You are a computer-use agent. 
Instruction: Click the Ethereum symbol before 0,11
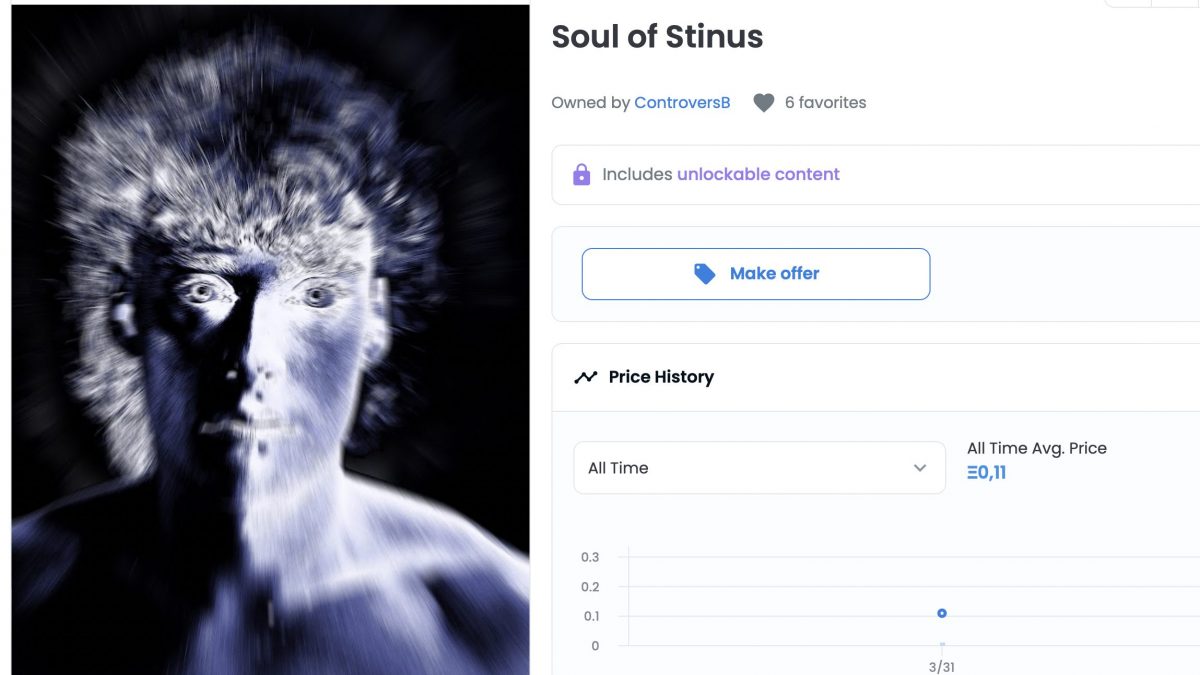(971, 472)
